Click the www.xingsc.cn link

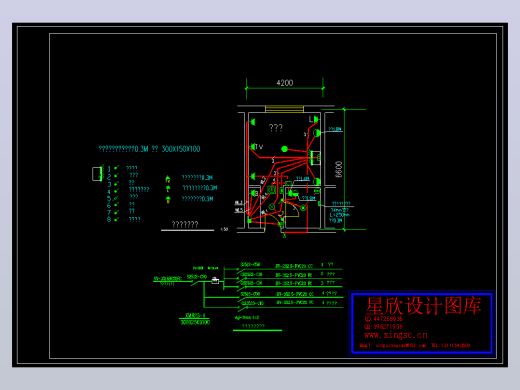(396, 335)
